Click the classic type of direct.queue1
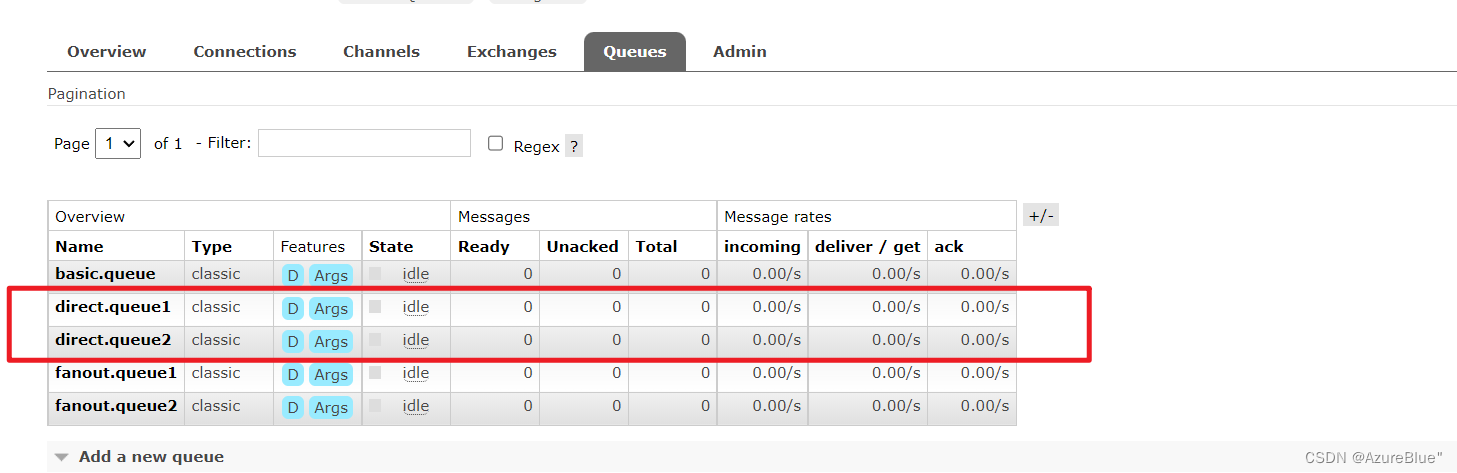Viewport: 1457px width, 473px height. [x=216, y=307]
